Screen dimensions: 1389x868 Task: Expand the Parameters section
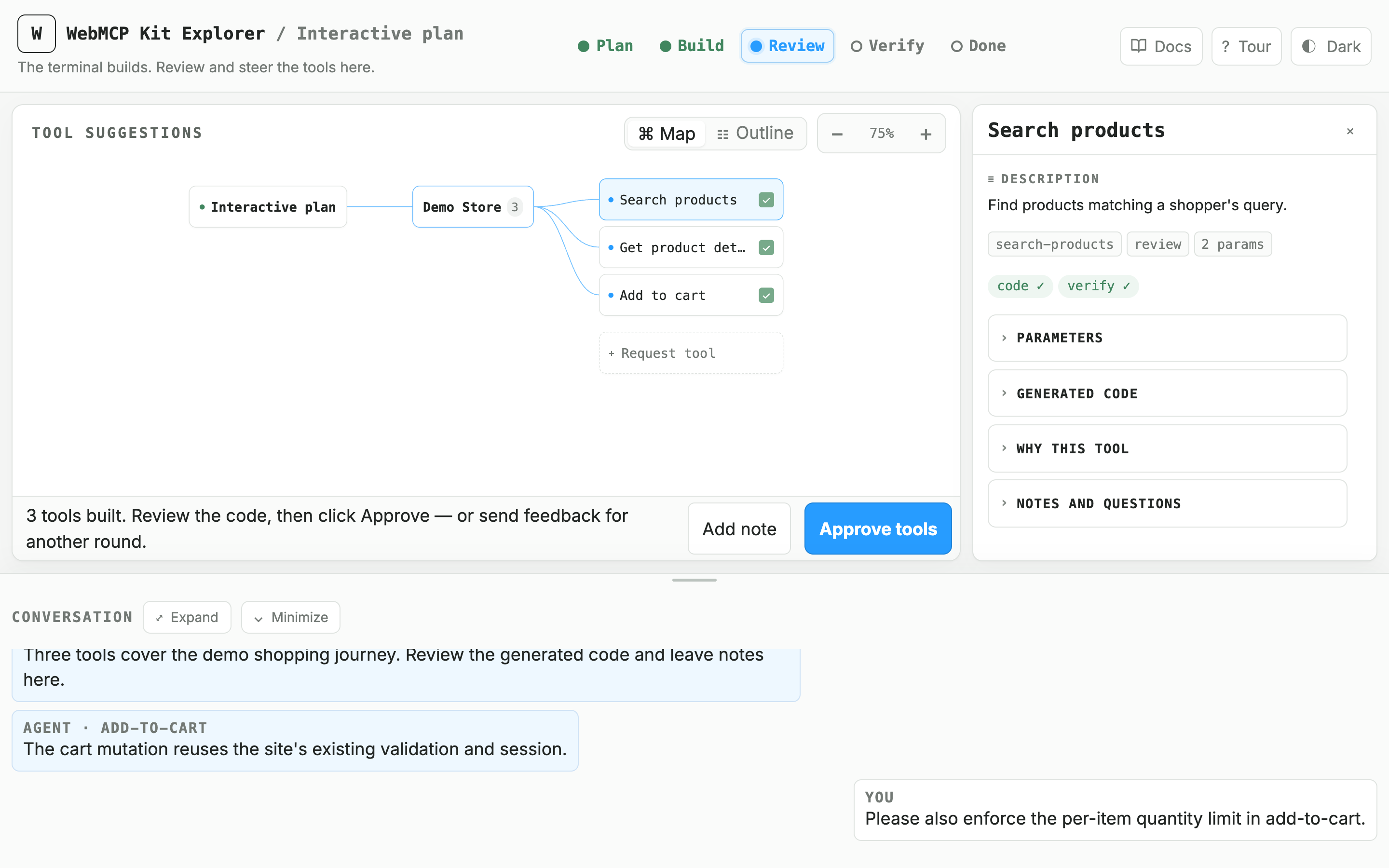point(1167,338)
